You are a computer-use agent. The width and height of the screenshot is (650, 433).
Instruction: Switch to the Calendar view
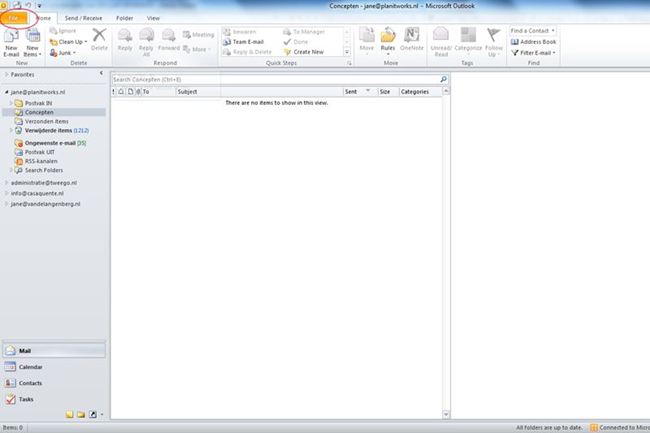[54, 367]
